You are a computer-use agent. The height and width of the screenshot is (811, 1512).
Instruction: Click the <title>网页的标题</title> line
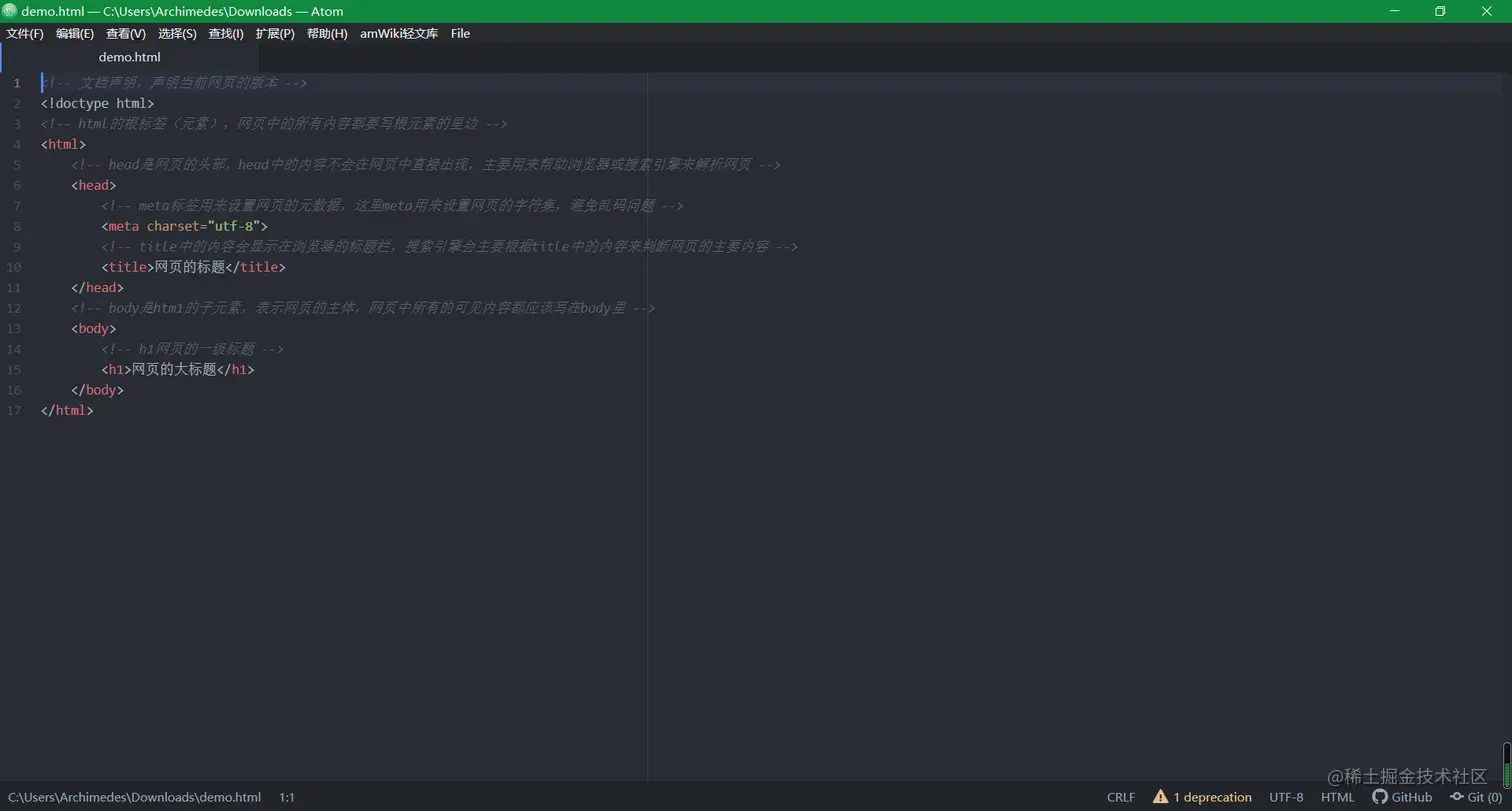[193, 267]
